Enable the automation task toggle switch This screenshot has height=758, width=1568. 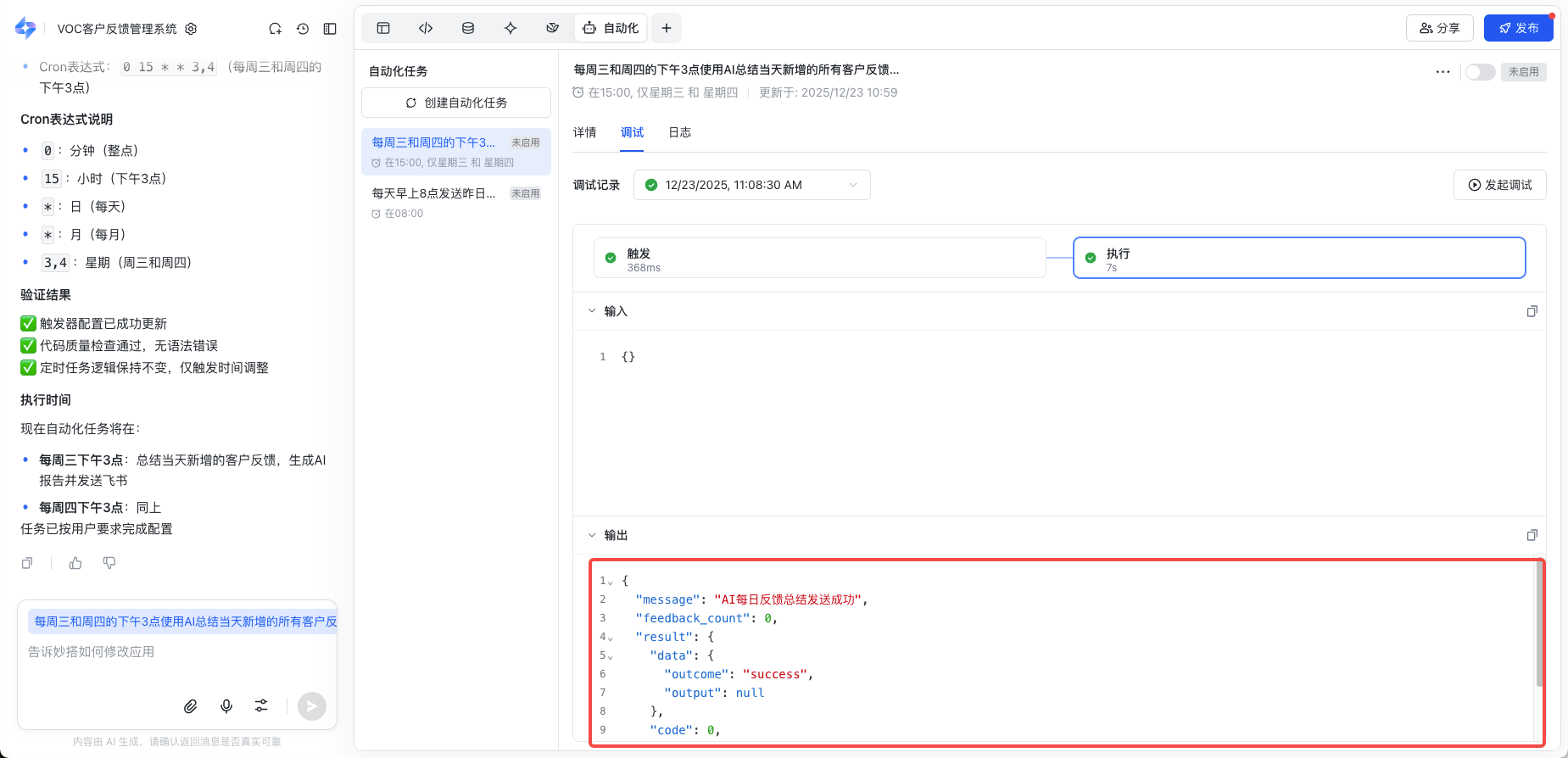(1480, 72)
